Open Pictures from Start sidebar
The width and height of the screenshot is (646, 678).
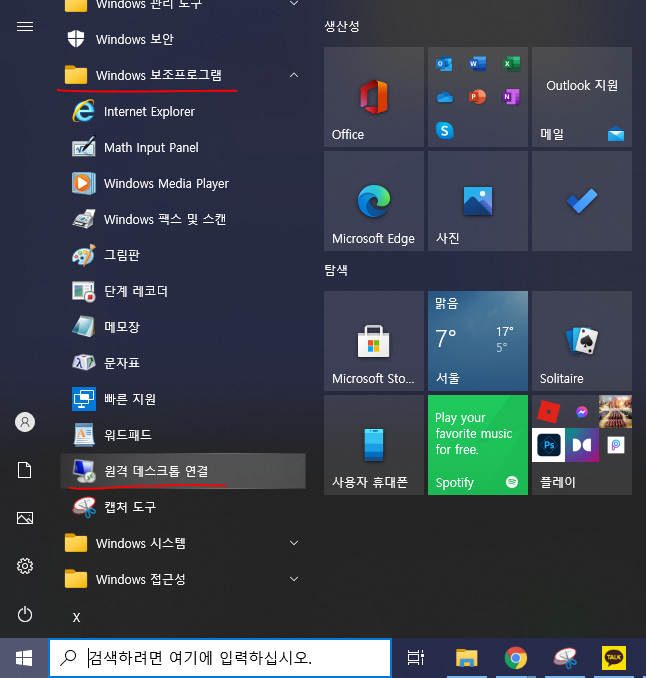pos(25,518)
